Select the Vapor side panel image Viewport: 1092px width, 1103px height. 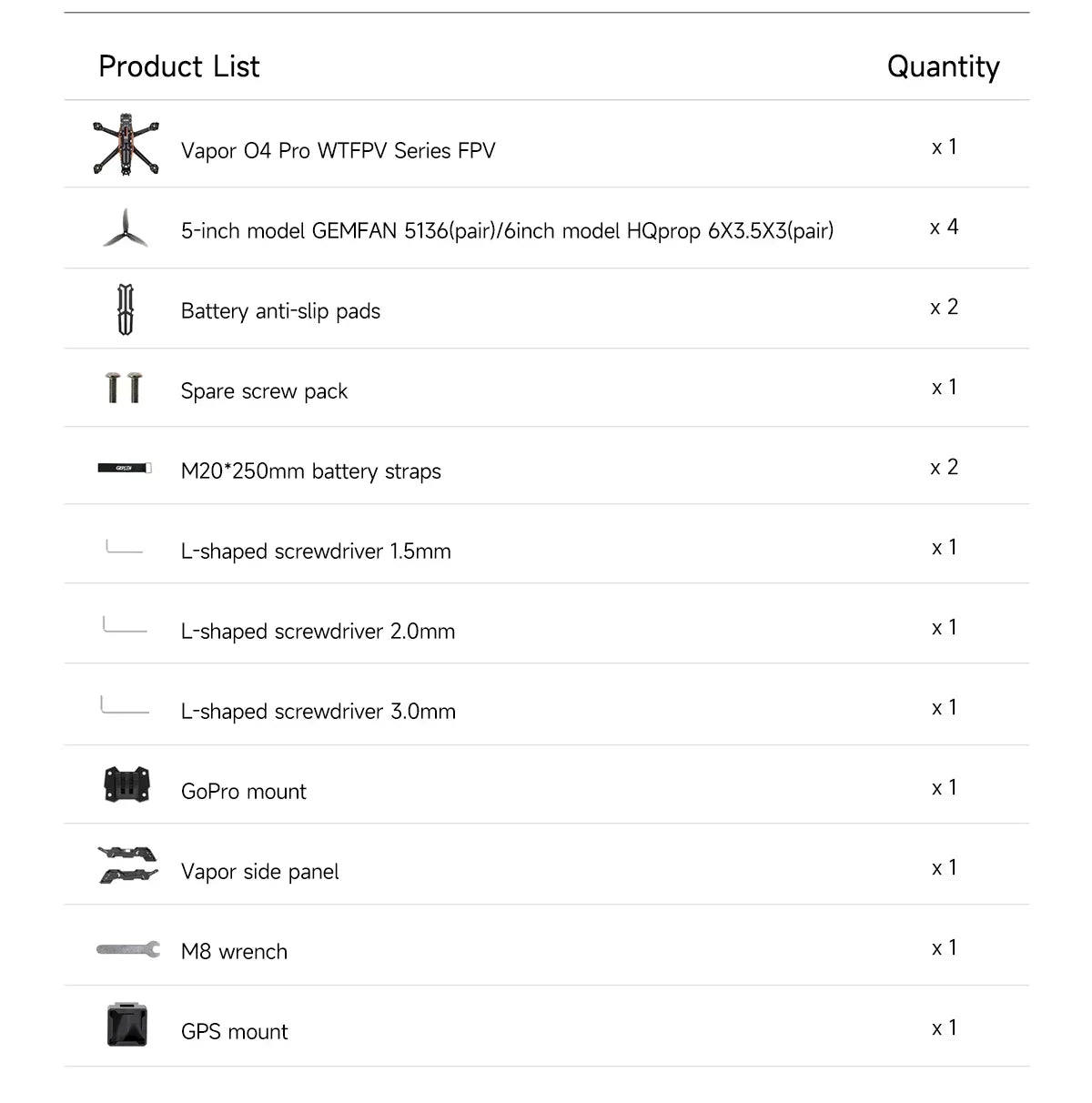127,865
